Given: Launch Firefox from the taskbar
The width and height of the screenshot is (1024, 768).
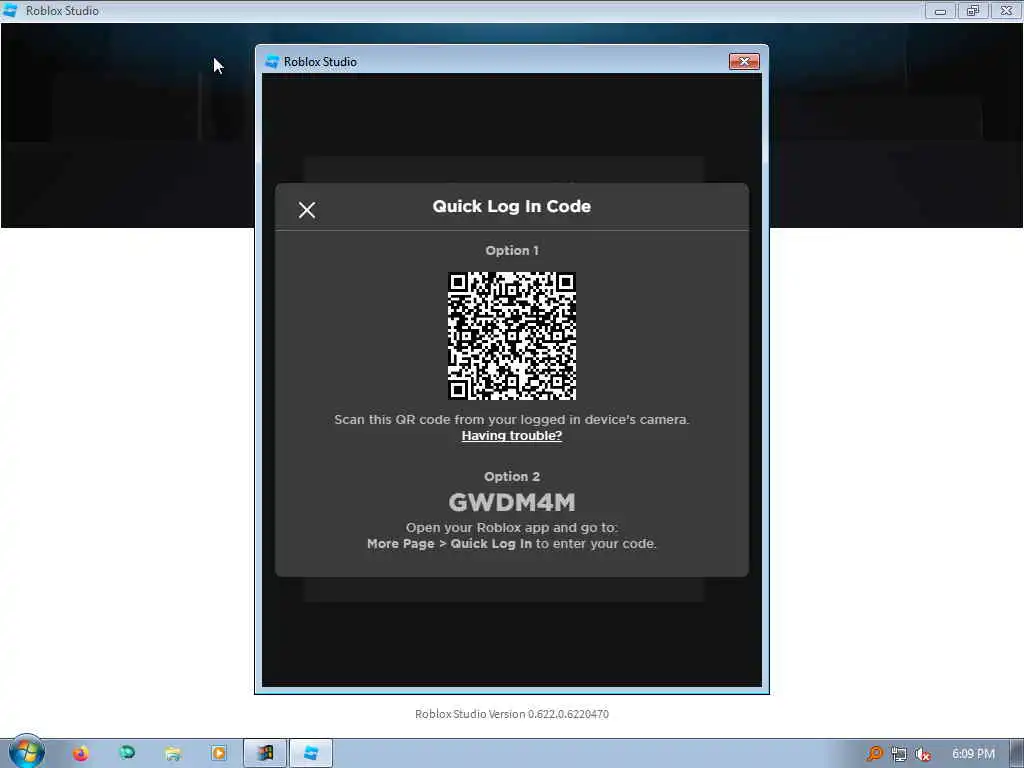Looking at the screenshot, I should tap(81, 754).
